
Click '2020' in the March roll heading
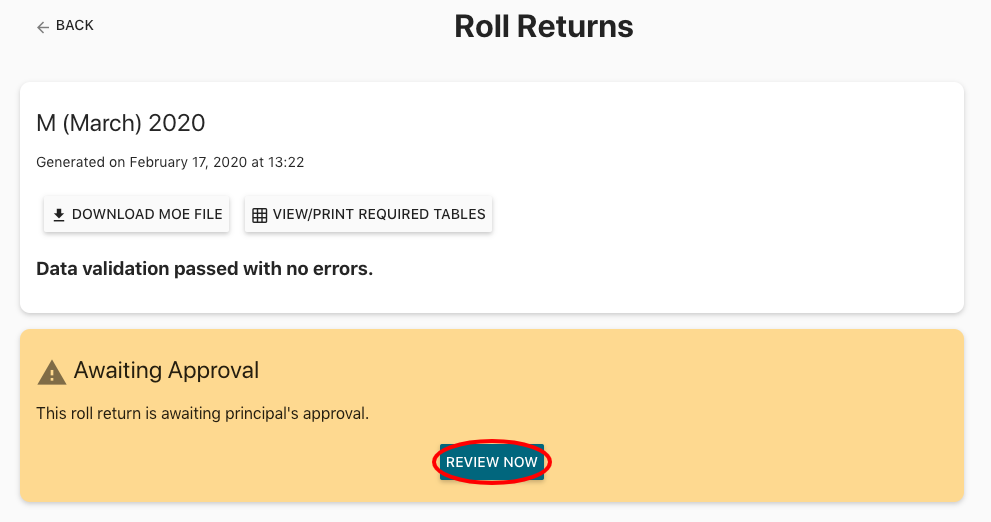177,123
